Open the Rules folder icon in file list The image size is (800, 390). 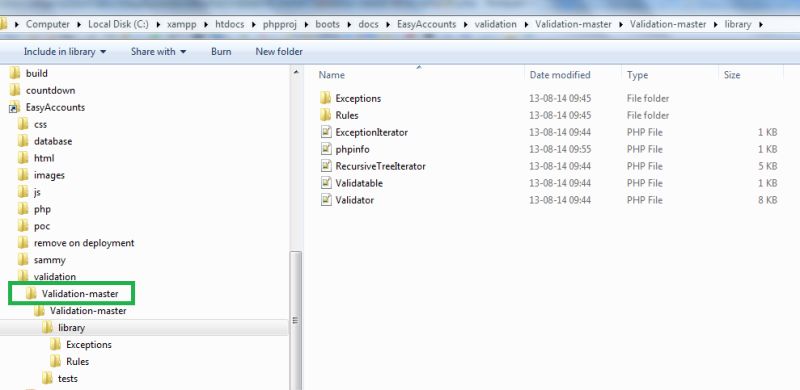click(x=326, y=115)
